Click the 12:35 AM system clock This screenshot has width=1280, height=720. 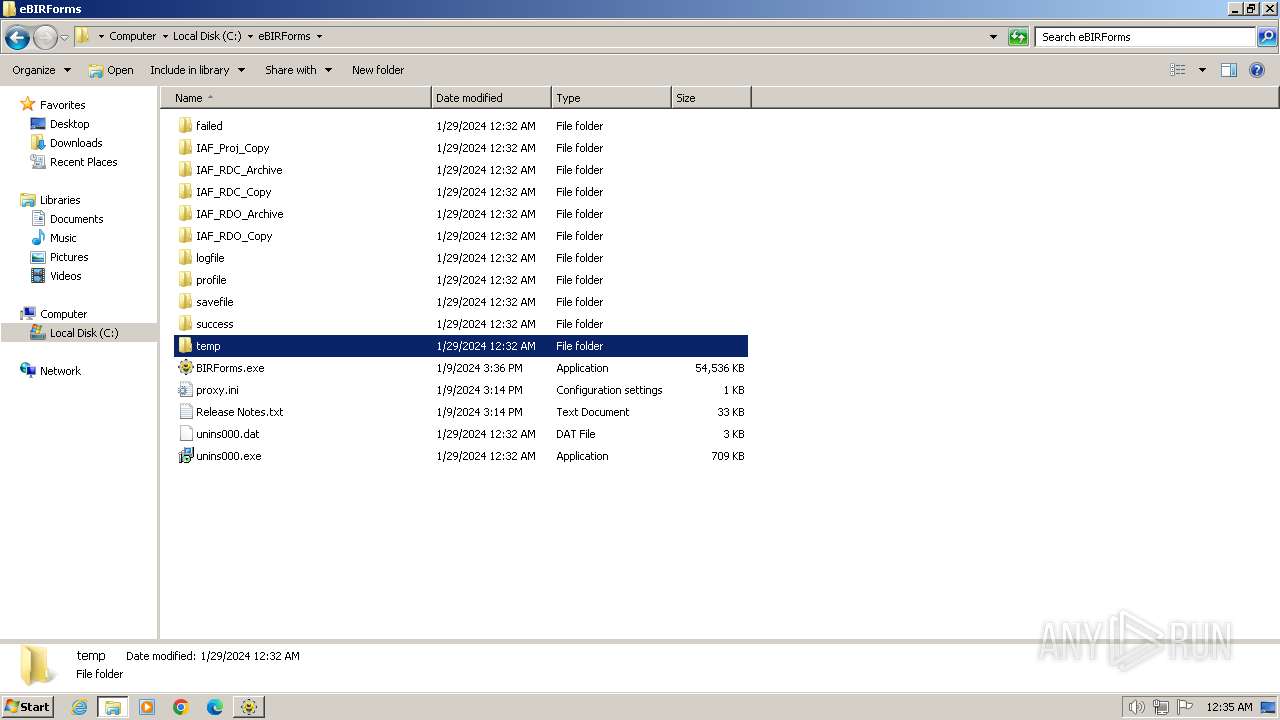tap(1229, 707)
